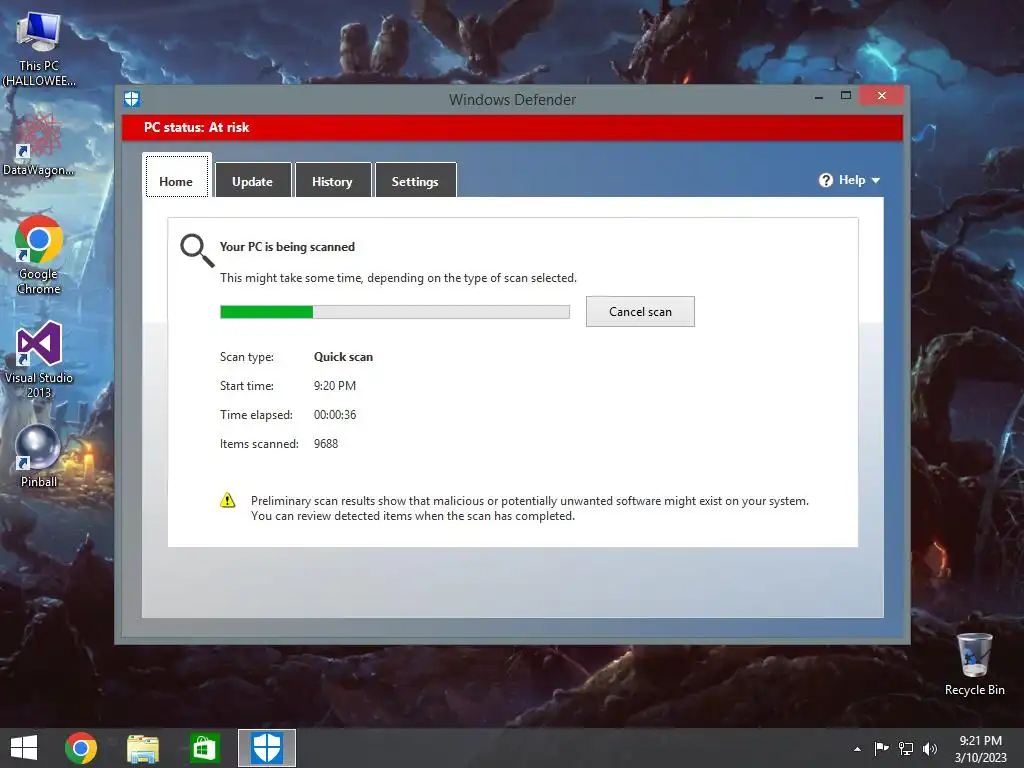Click the Windows Defender window title text
1024x768 pixels.
tap(513, 100)
